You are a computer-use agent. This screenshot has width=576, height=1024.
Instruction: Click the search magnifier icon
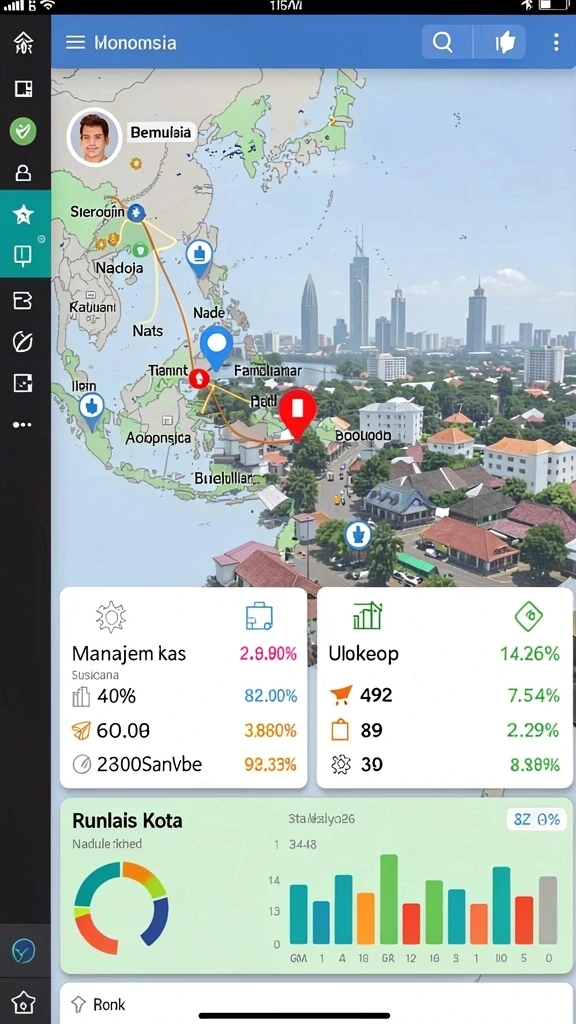pos(443,43)
